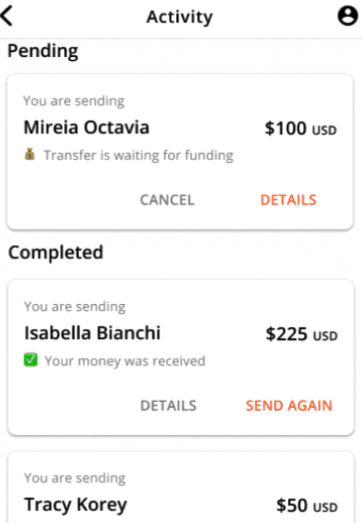Click 'Your money was received' status

pos(125,361)
